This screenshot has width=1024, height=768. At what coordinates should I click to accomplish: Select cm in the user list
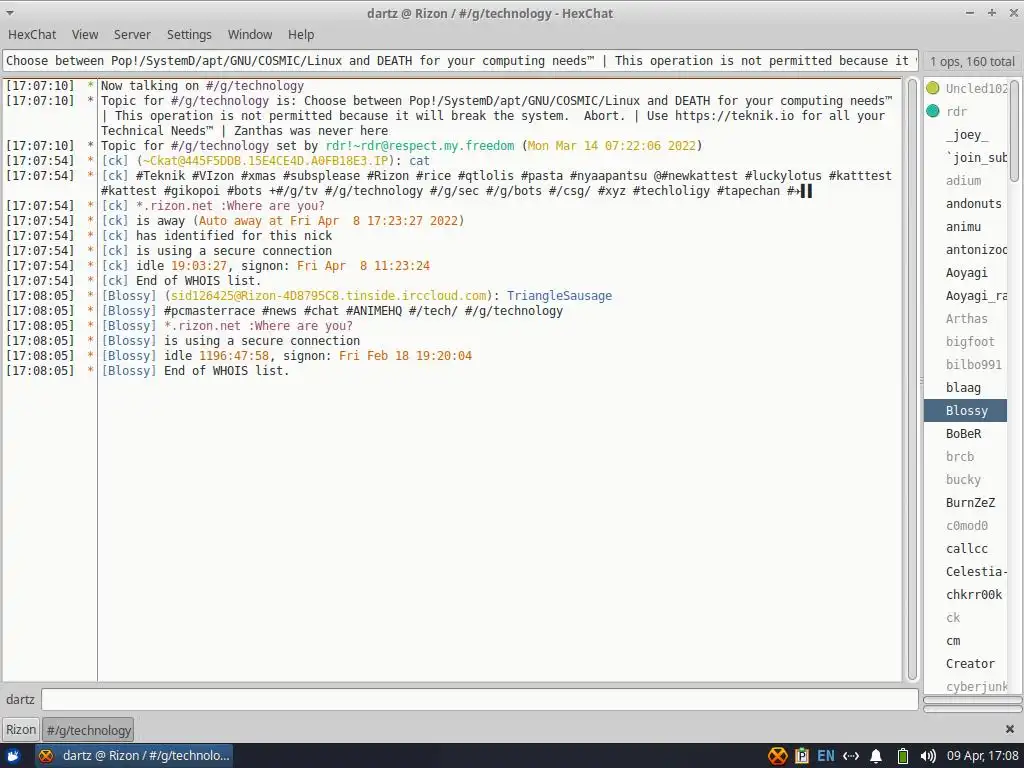pos(966,641)
